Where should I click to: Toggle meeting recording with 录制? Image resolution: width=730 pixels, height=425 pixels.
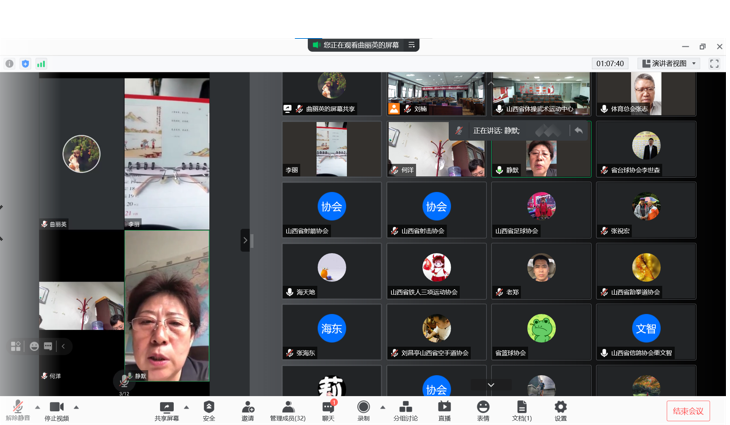[x=363, y=410]
